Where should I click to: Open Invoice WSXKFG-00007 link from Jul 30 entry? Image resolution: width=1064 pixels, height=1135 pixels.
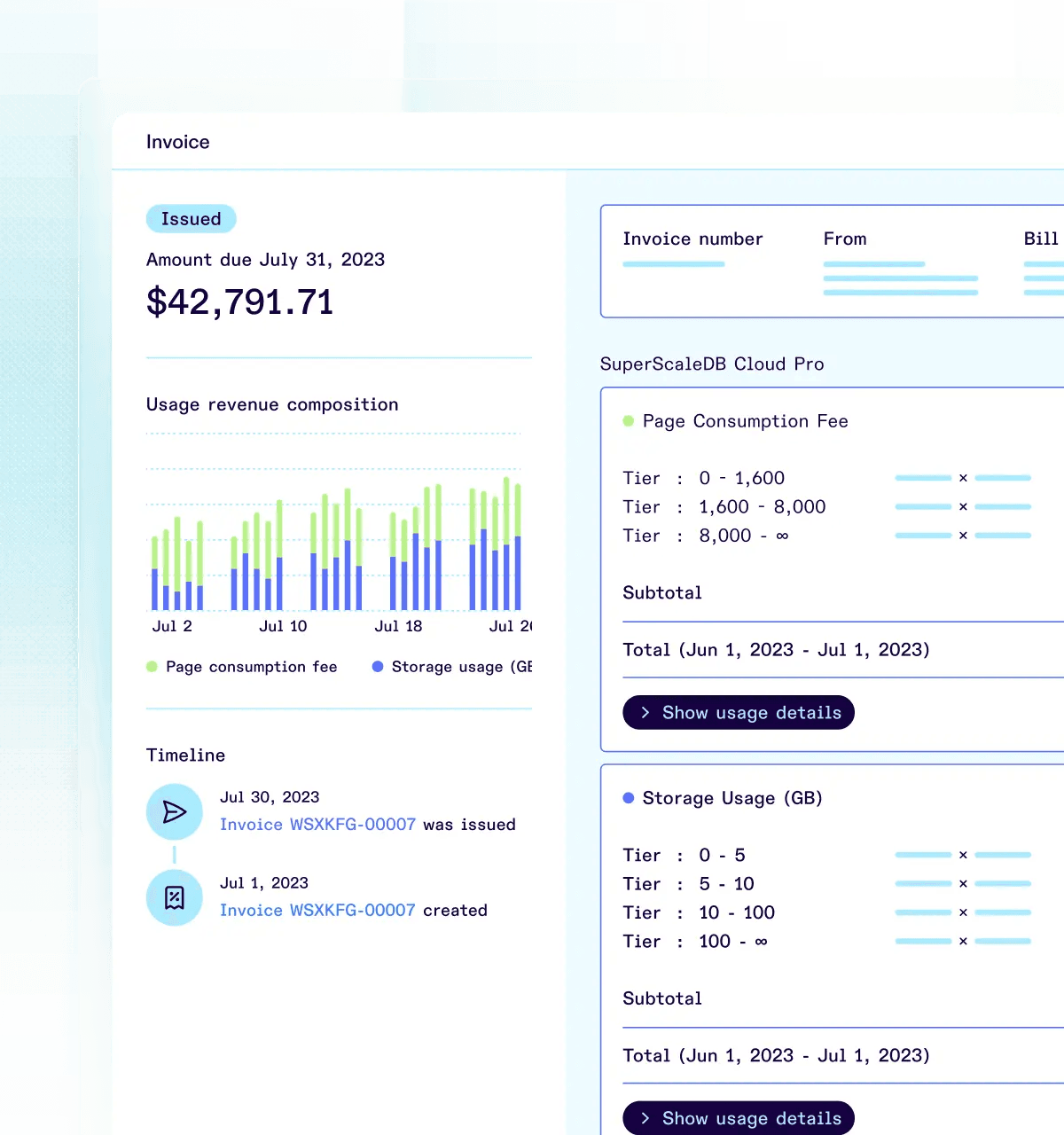317,825
